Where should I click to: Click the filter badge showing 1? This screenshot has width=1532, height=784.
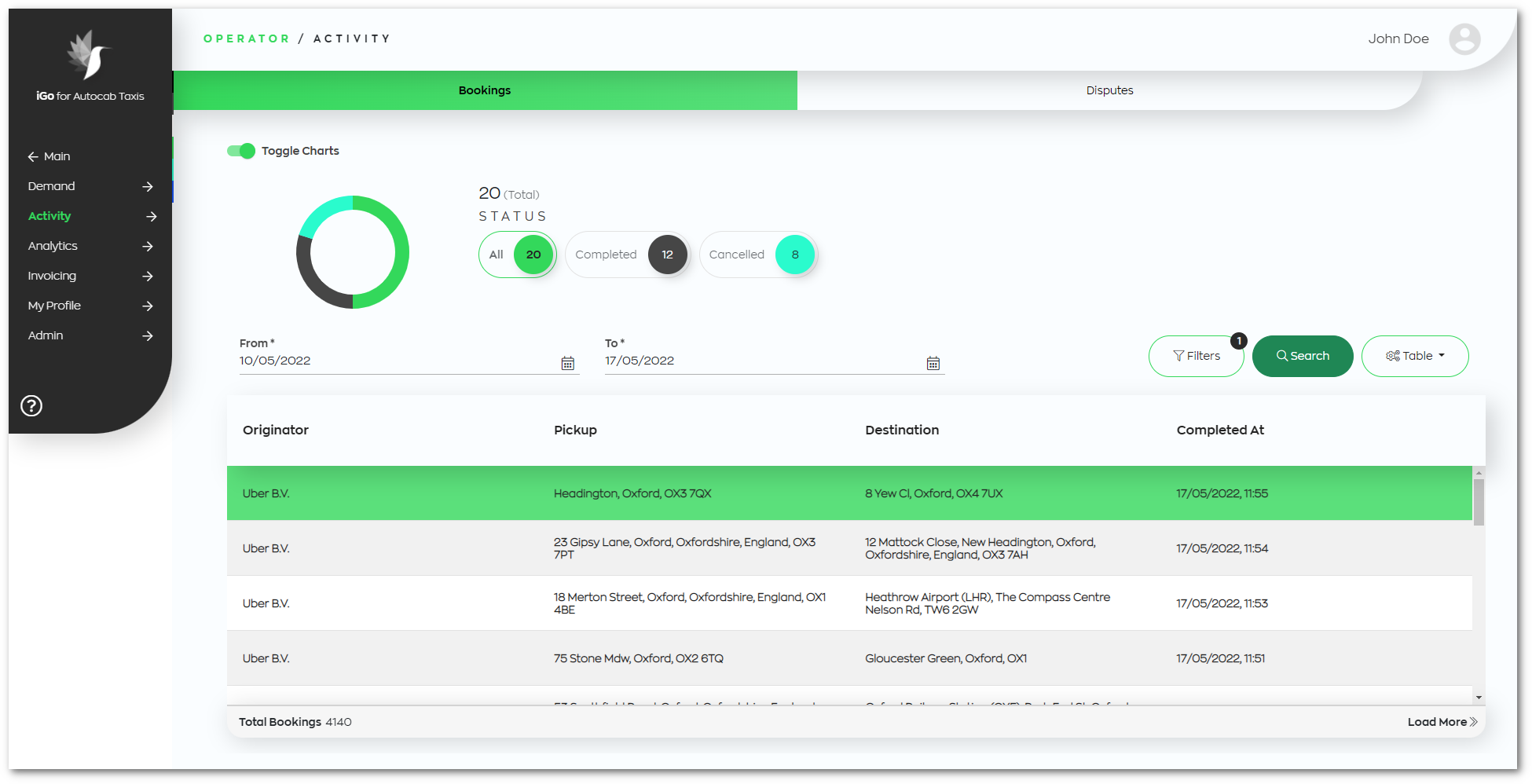1238,341
